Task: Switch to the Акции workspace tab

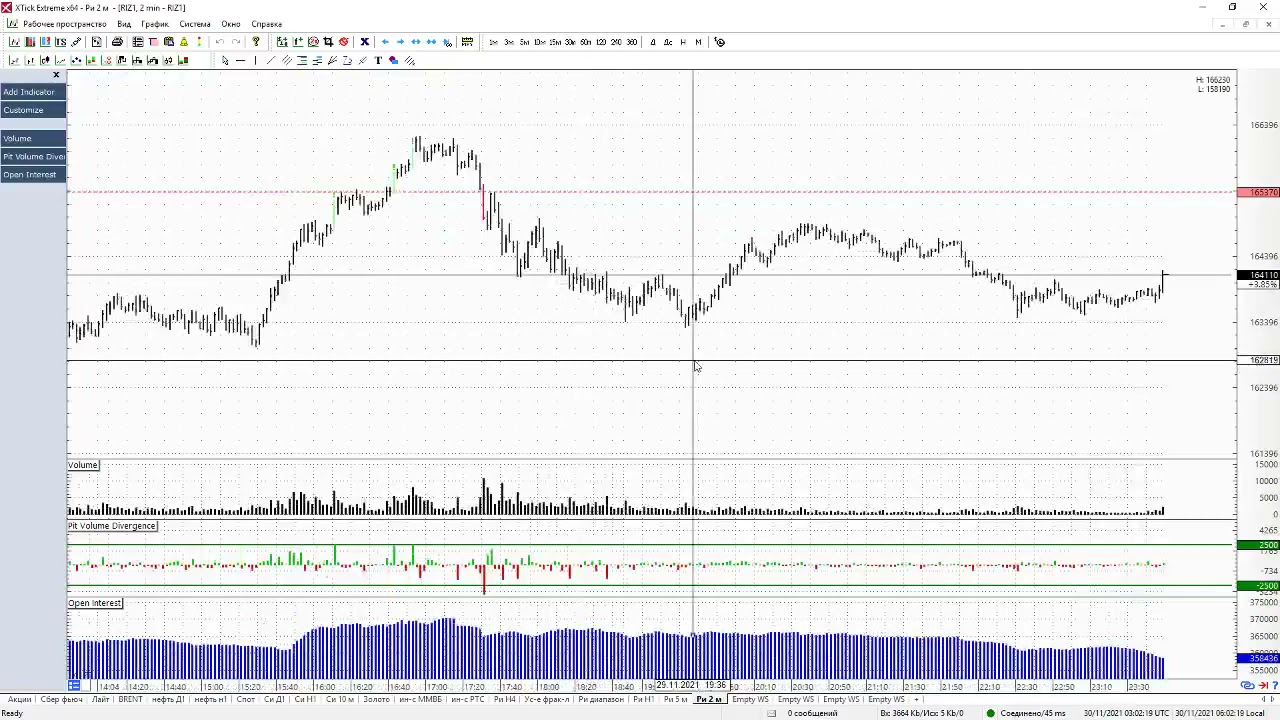Action: (19, 699)
